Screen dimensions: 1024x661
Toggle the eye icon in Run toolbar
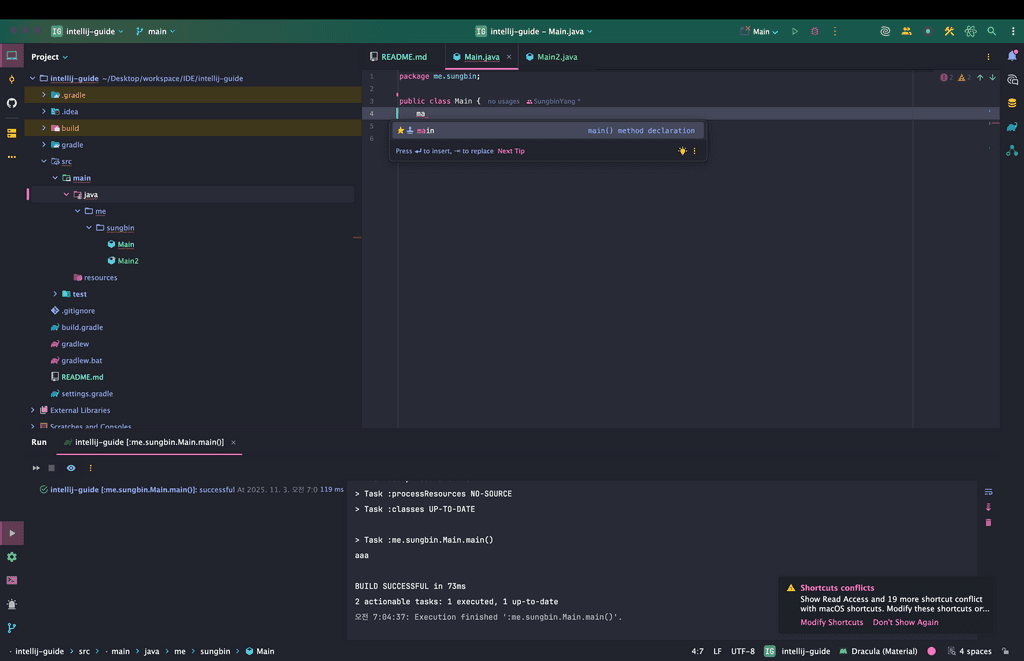click(x=71, y=468)
